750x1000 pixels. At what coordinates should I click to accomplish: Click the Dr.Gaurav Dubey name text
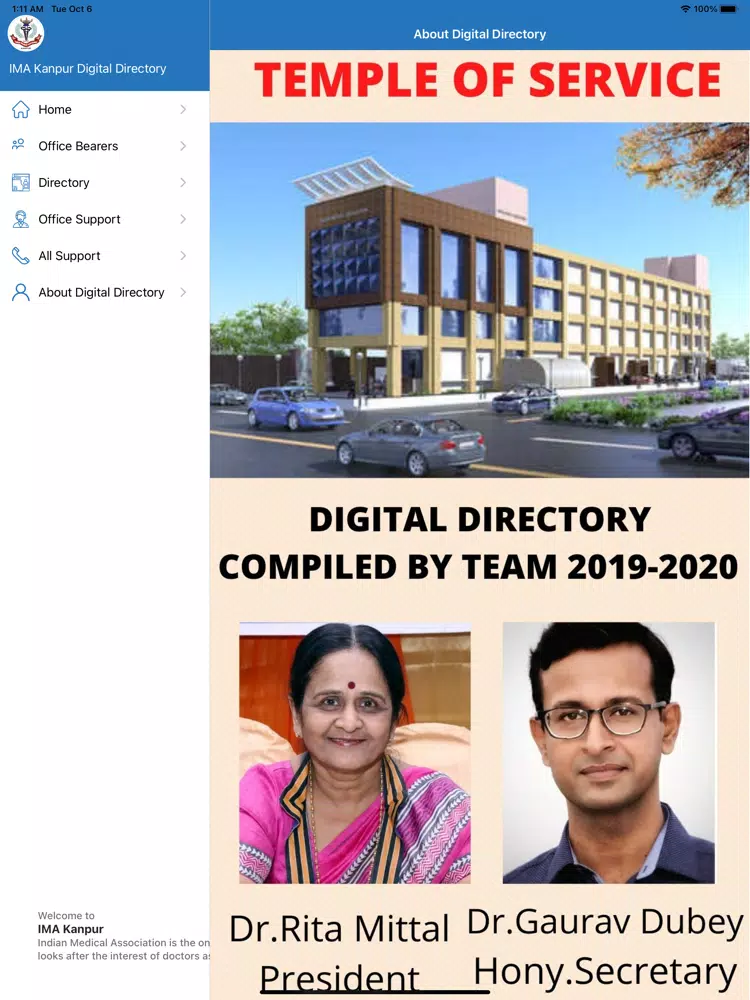(x=605, y=923)
